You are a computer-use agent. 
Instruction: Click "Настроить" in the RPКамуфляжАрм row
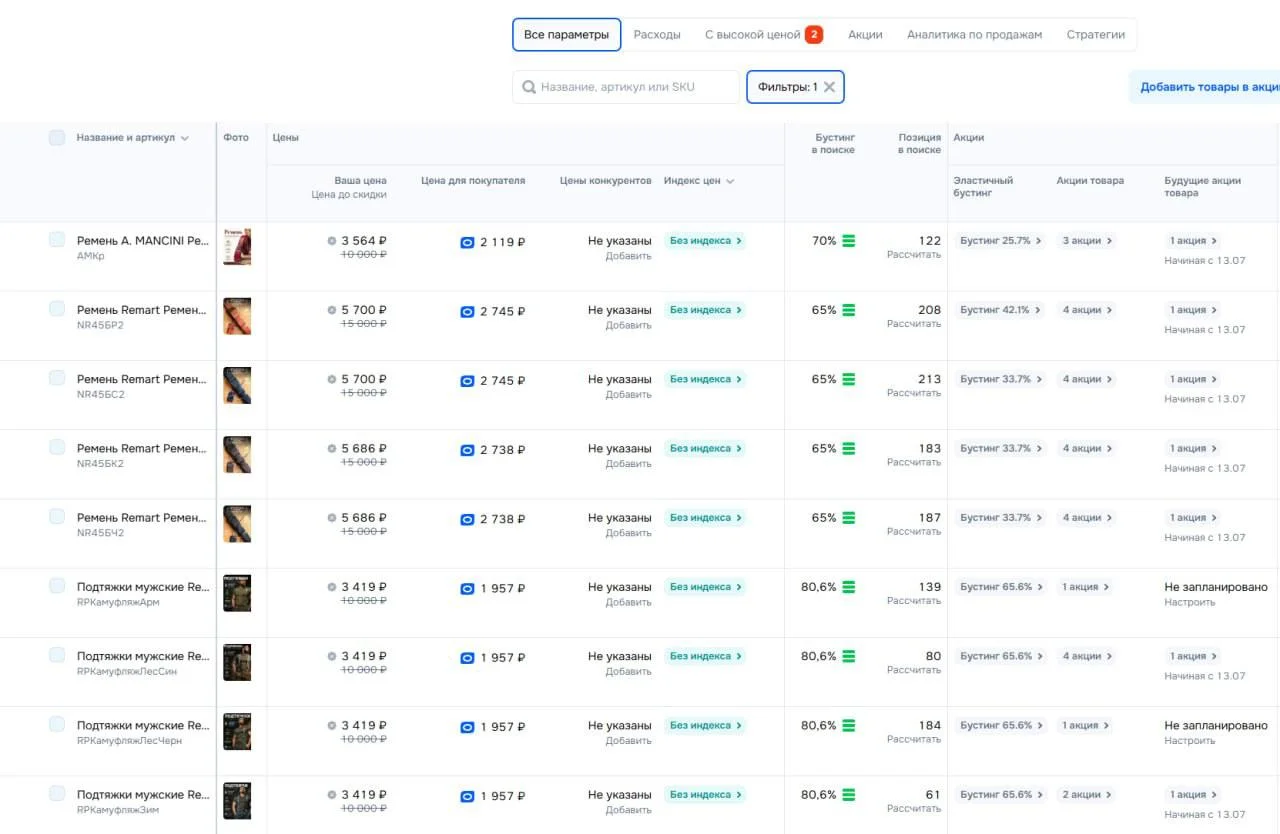coord(1190,603)
